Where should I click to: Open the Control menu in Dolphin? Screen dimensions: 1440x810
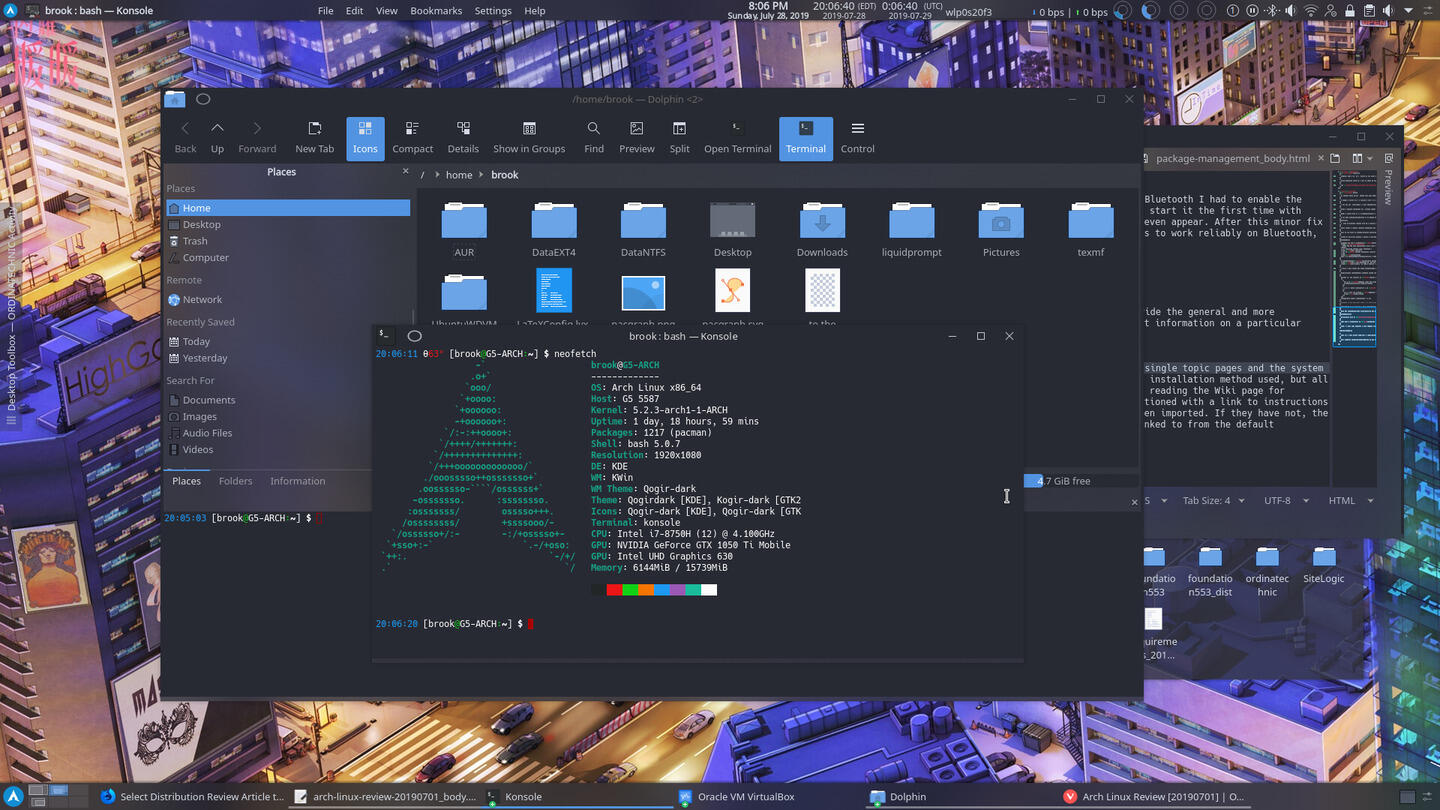pos(857,137)
